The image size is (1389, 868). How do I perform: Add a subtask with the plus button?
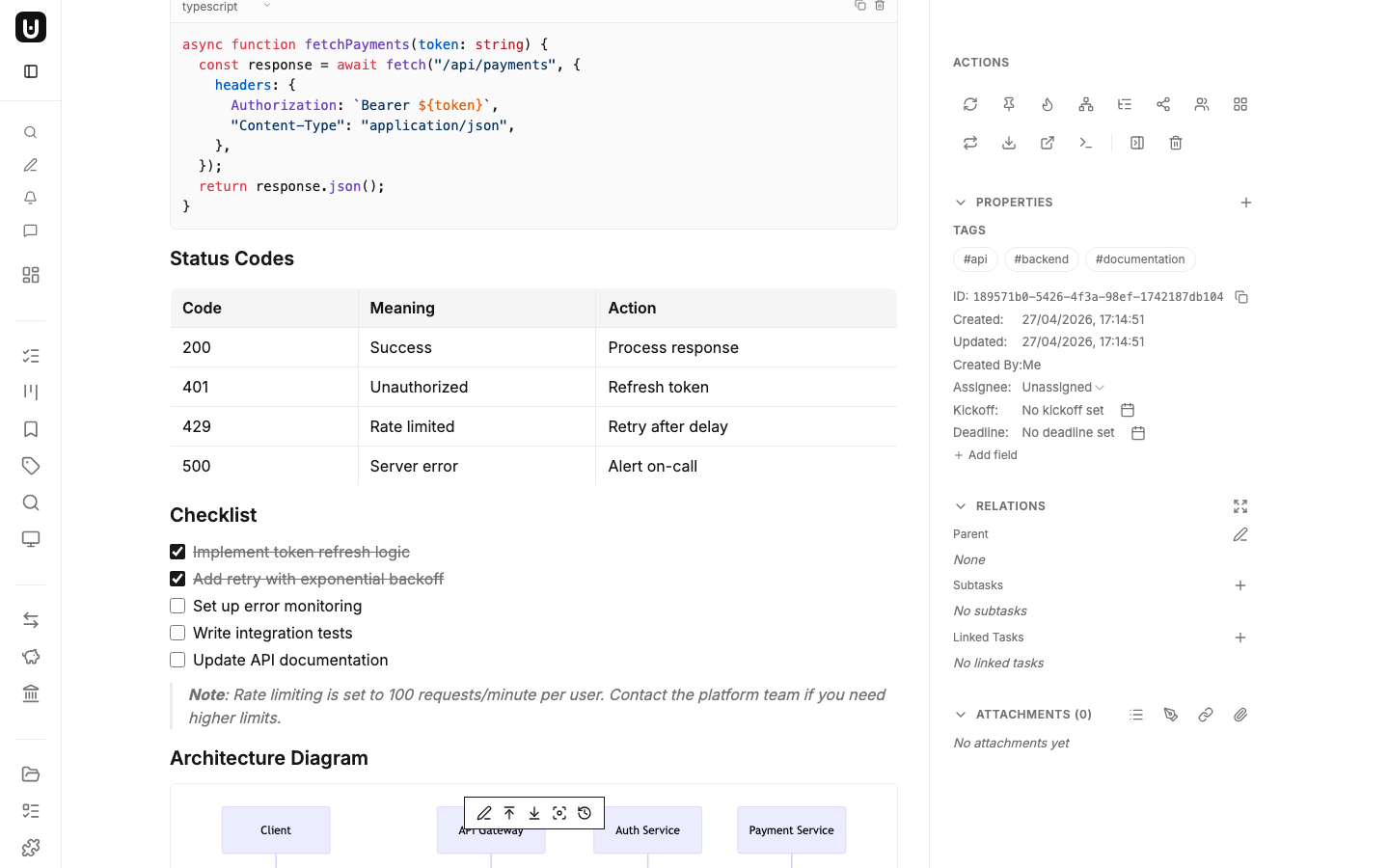tap(1240, 585)
